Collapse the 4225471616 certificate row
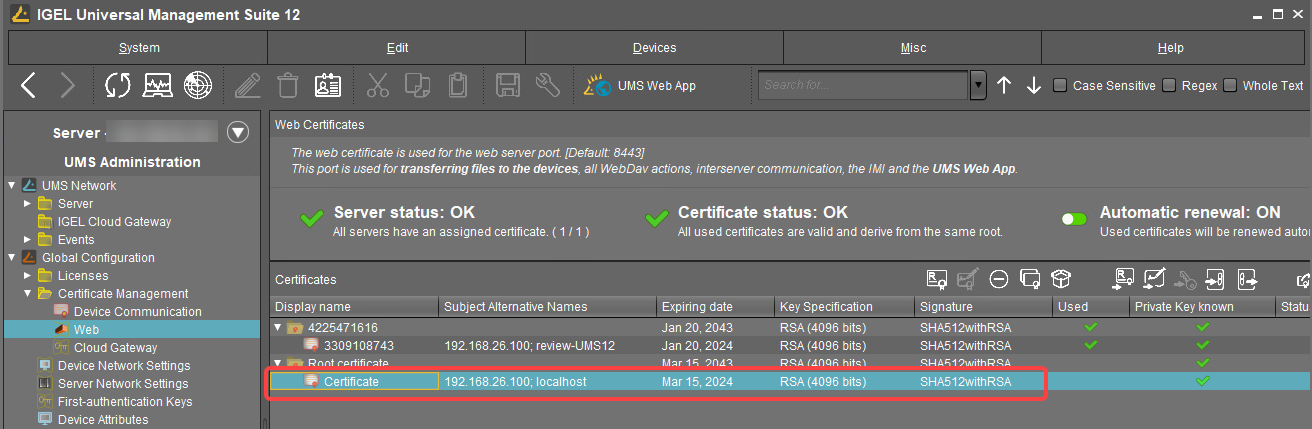 [279, 328]
